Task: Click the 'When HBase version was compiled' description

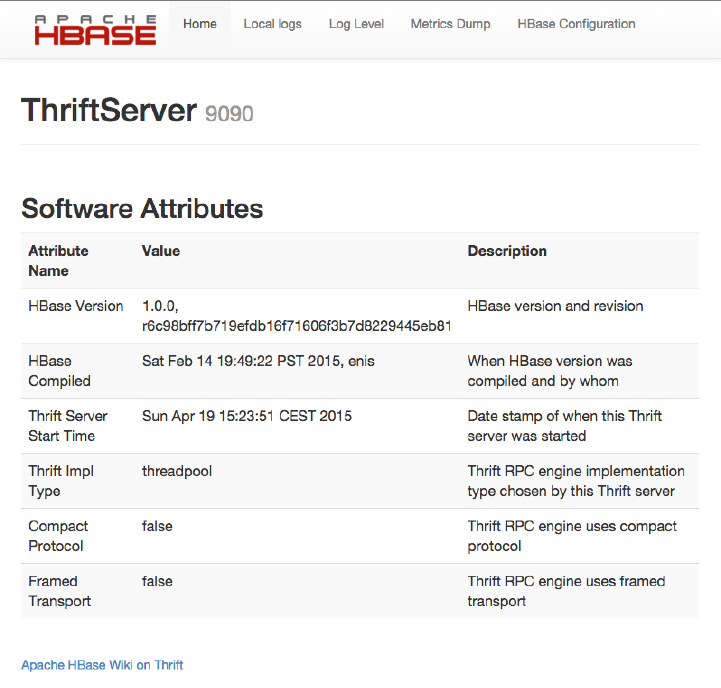Action: 550,371
